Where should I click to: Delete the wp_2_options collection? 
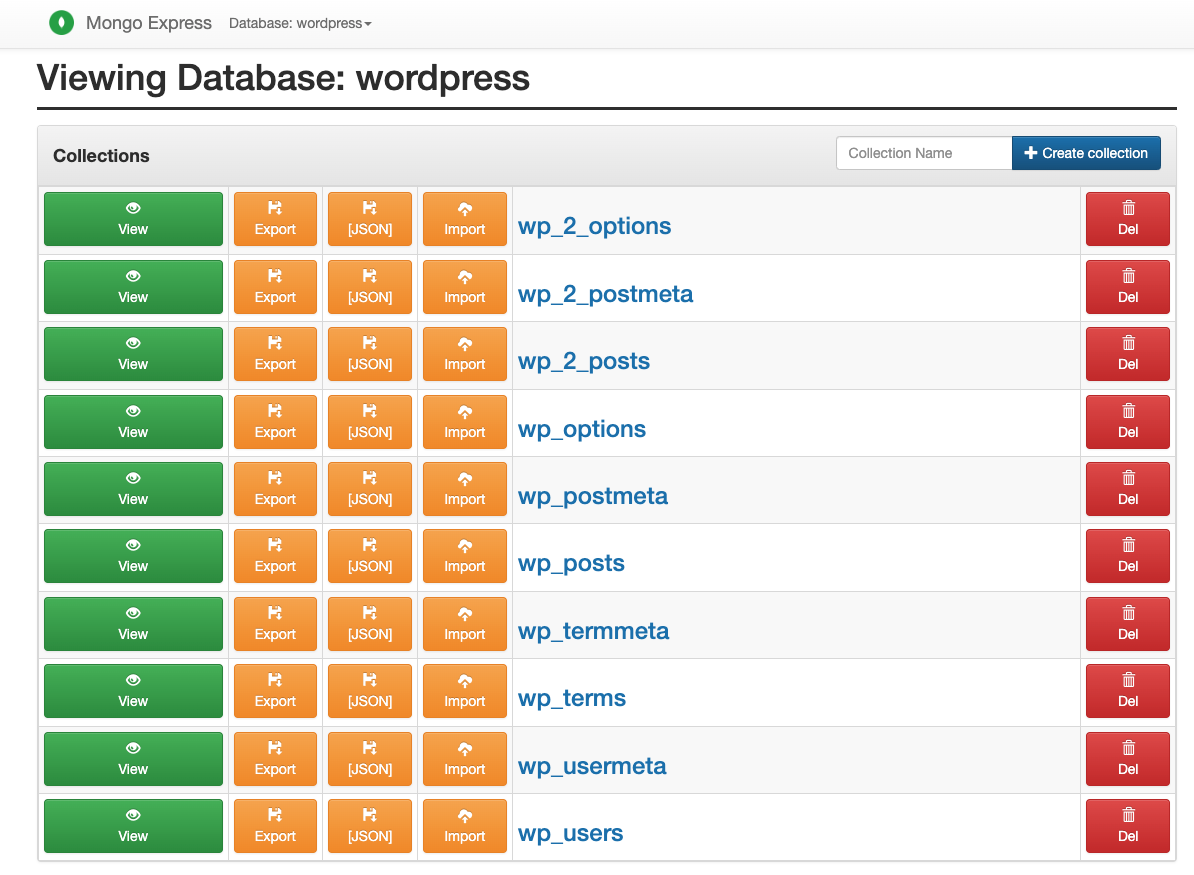tap(1128, 219)
